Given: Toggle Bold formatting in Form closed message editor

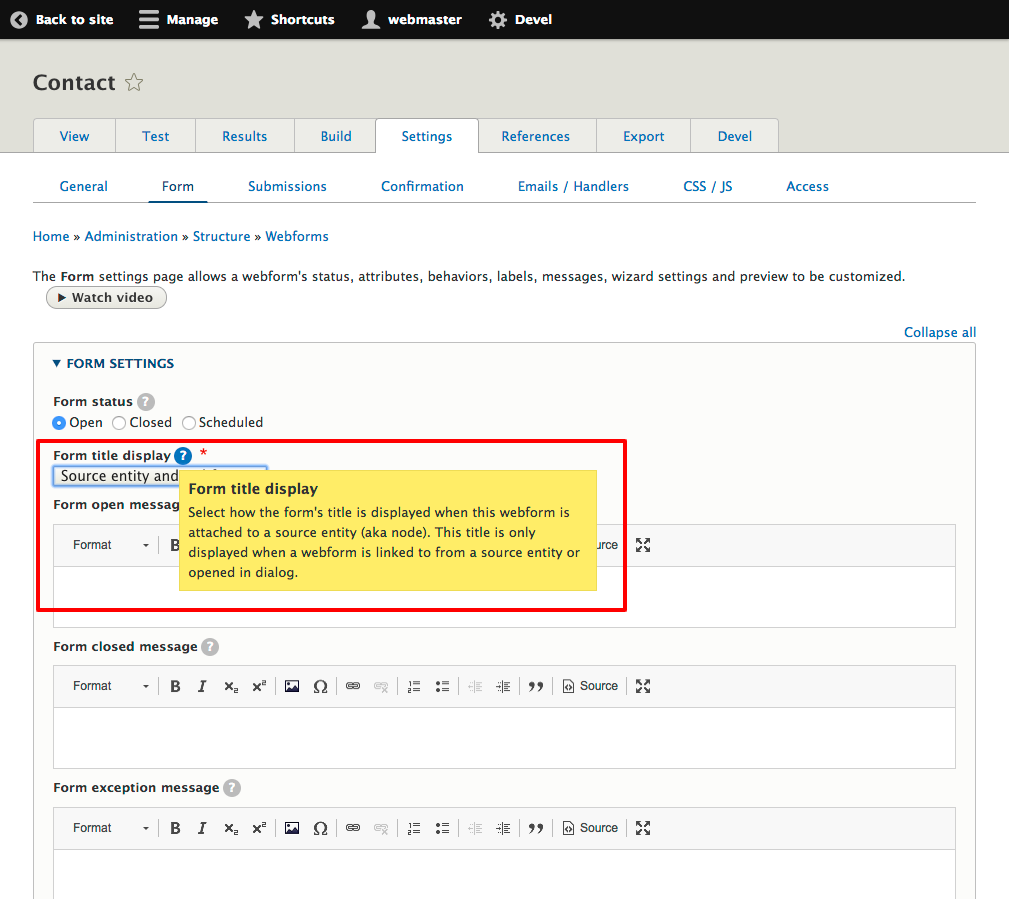Looking at the screenshot, I should pos(175,686).
